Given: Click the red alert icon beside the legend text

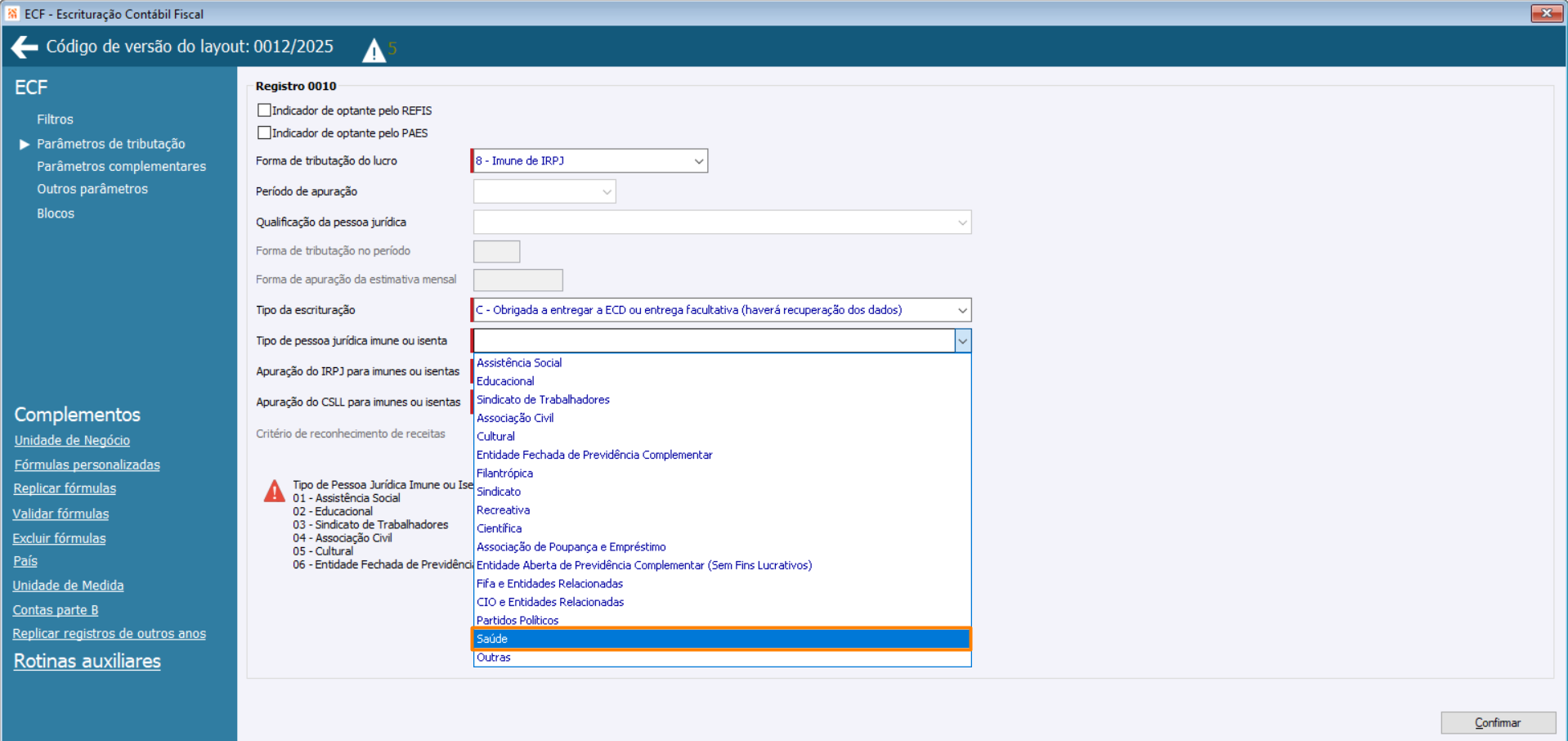Looking at the screenshot, I should (275, 491).
